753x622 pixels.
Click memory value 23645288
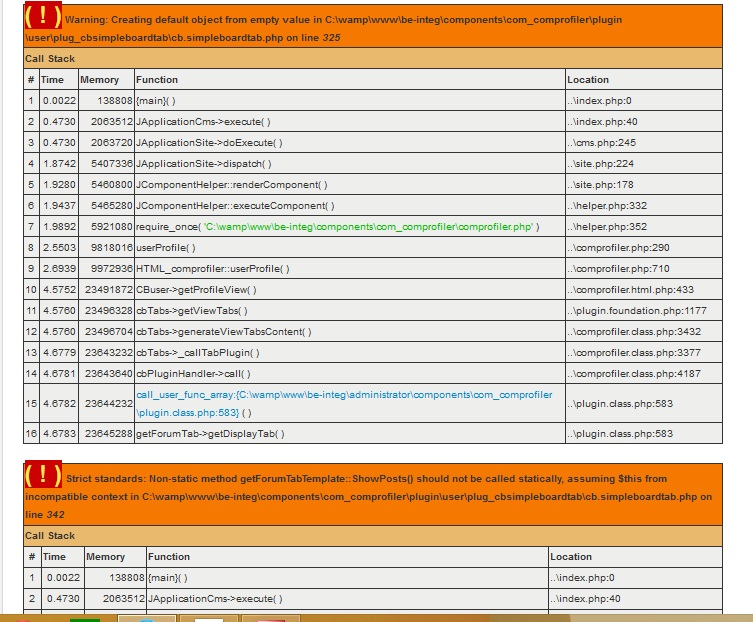(109, 434)
